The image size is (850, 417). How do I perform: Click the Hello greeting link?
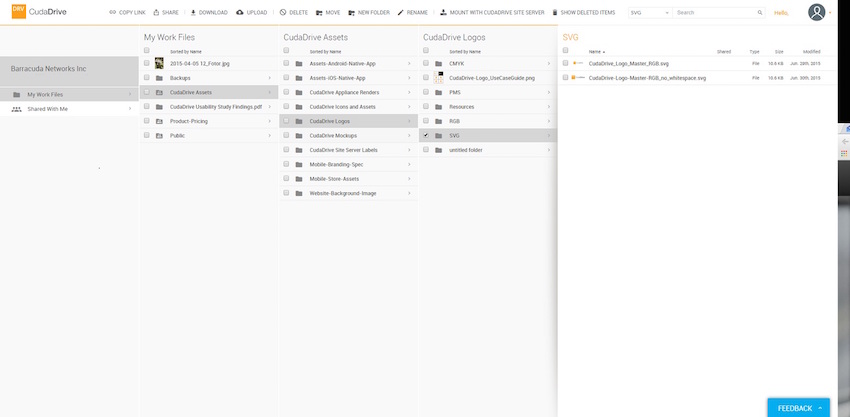(781, 13)
